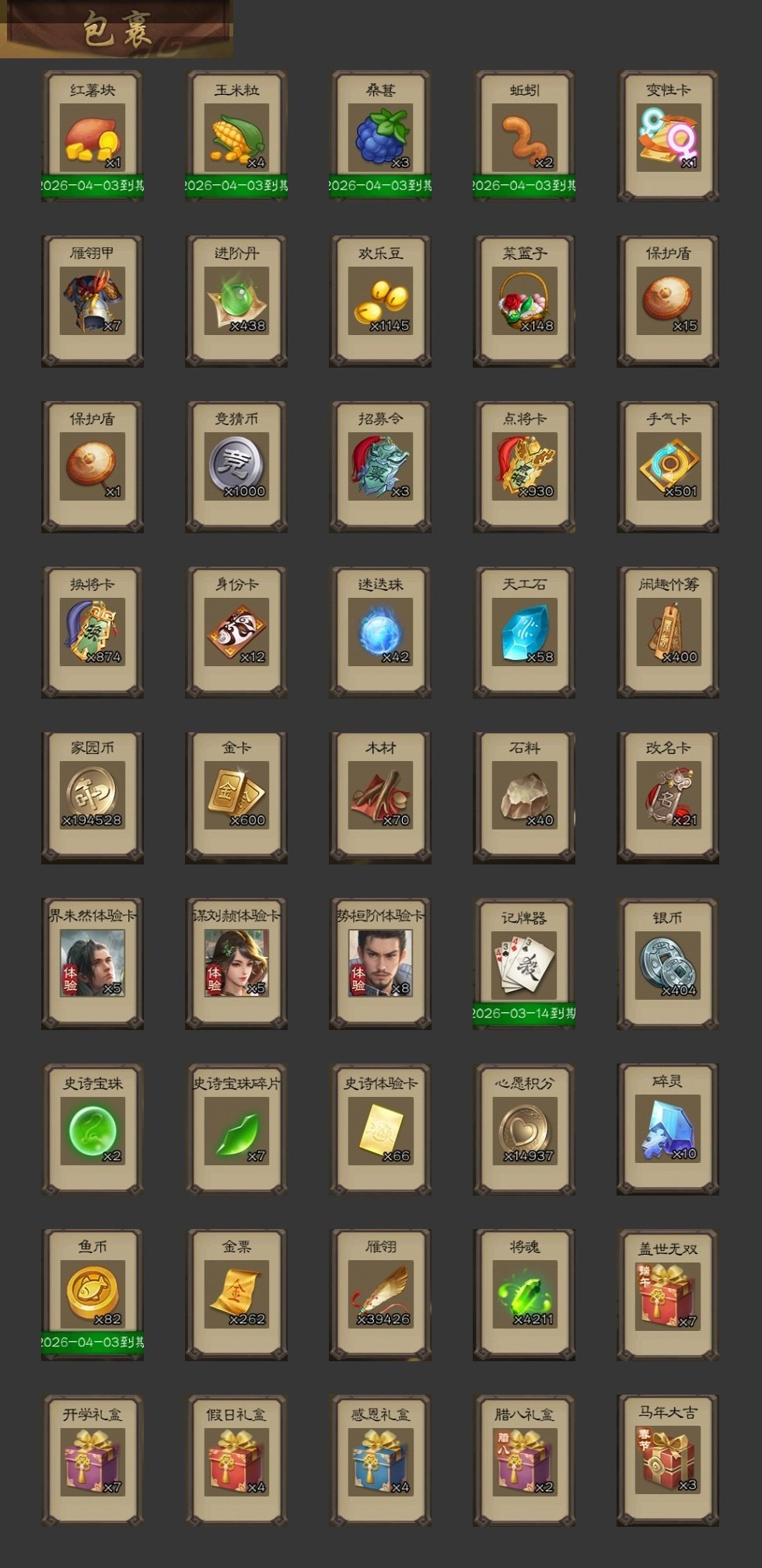Open the 记牌器 playing cards item
762x1568 pixels.
524,964
